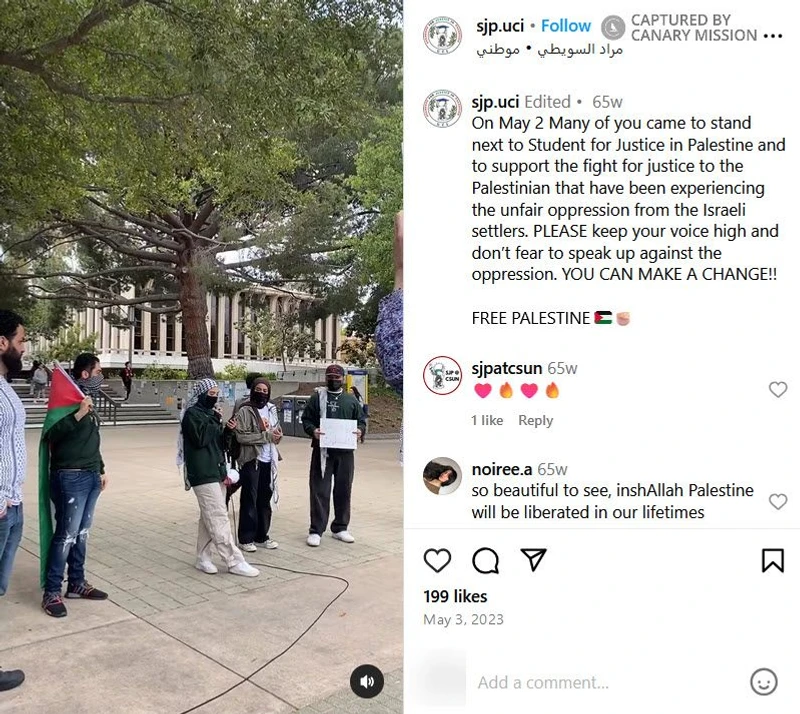This screenshot has height=714, width=800.
Task: Open noiree.a username link
Action: tap(502, 469)
